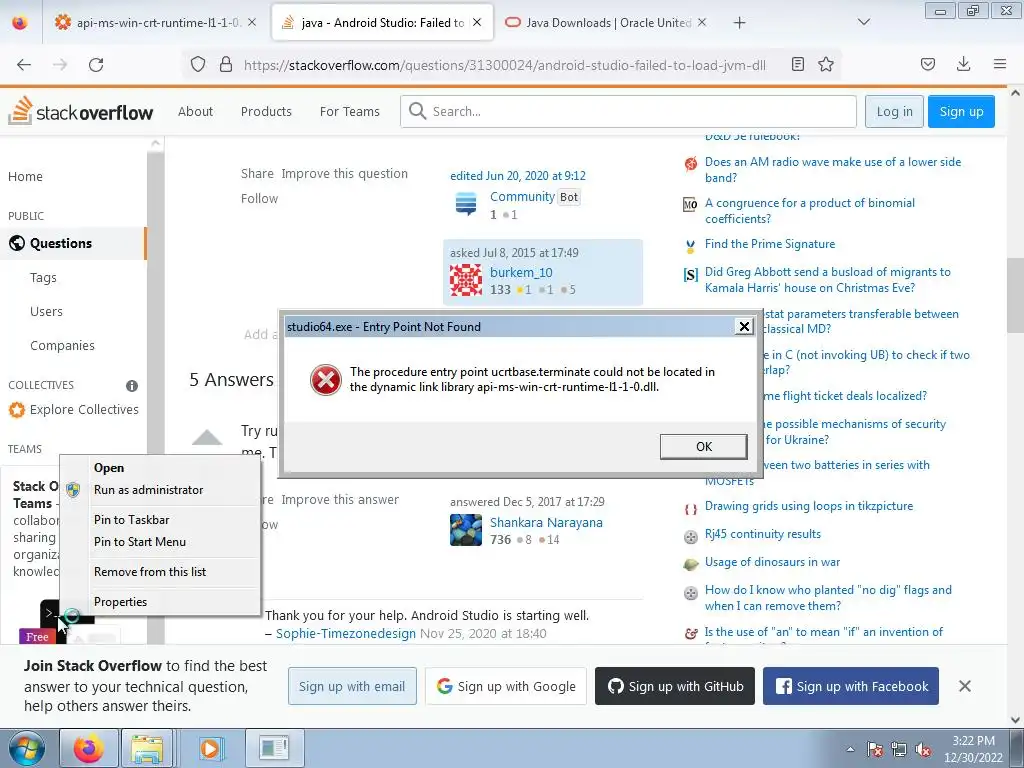The height and width of the screenshot is (768, 1024).
Task: Click the network tray icon
Action: [x=899, y=749]
